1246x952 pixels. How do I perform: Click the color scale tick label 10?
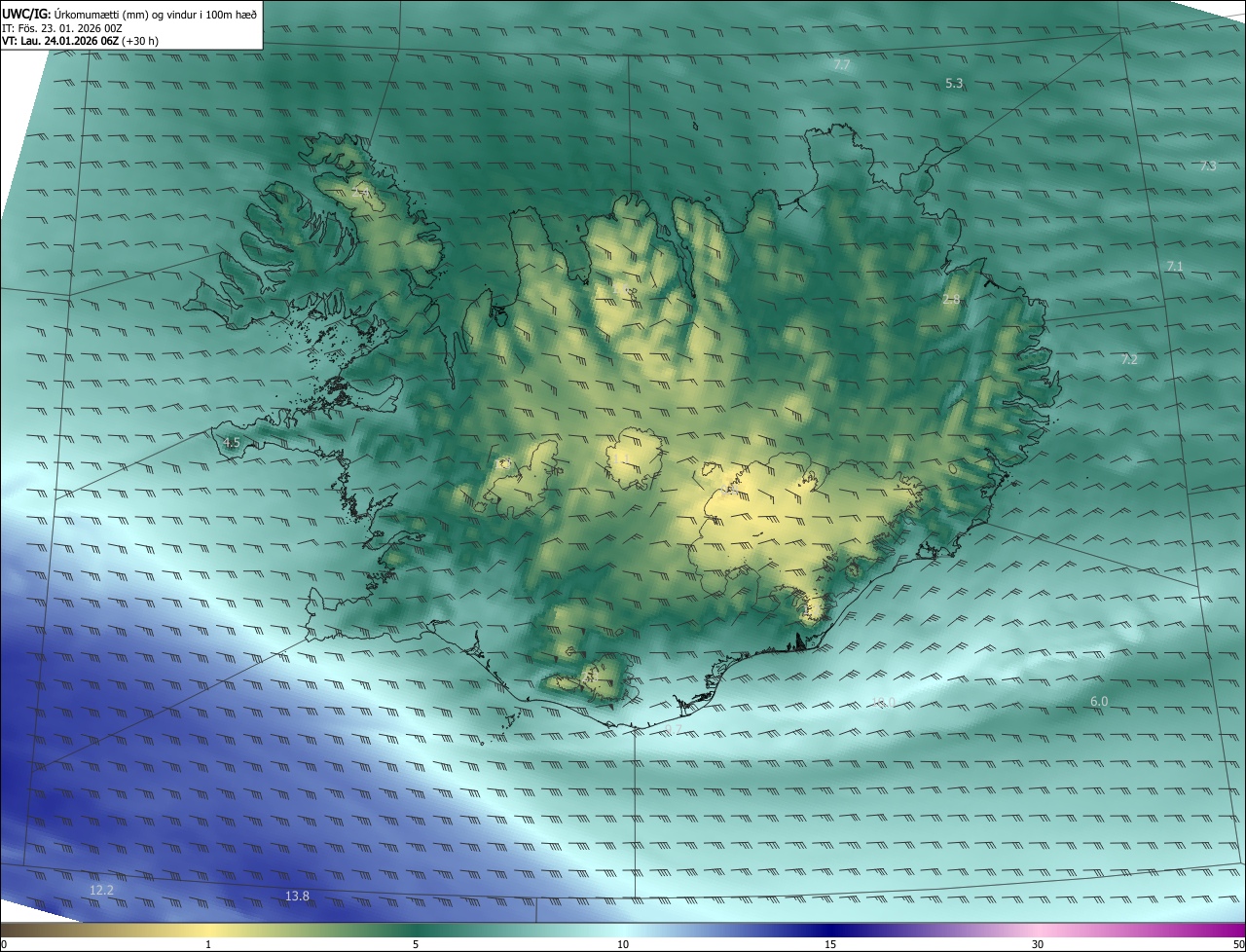[623, 944]
